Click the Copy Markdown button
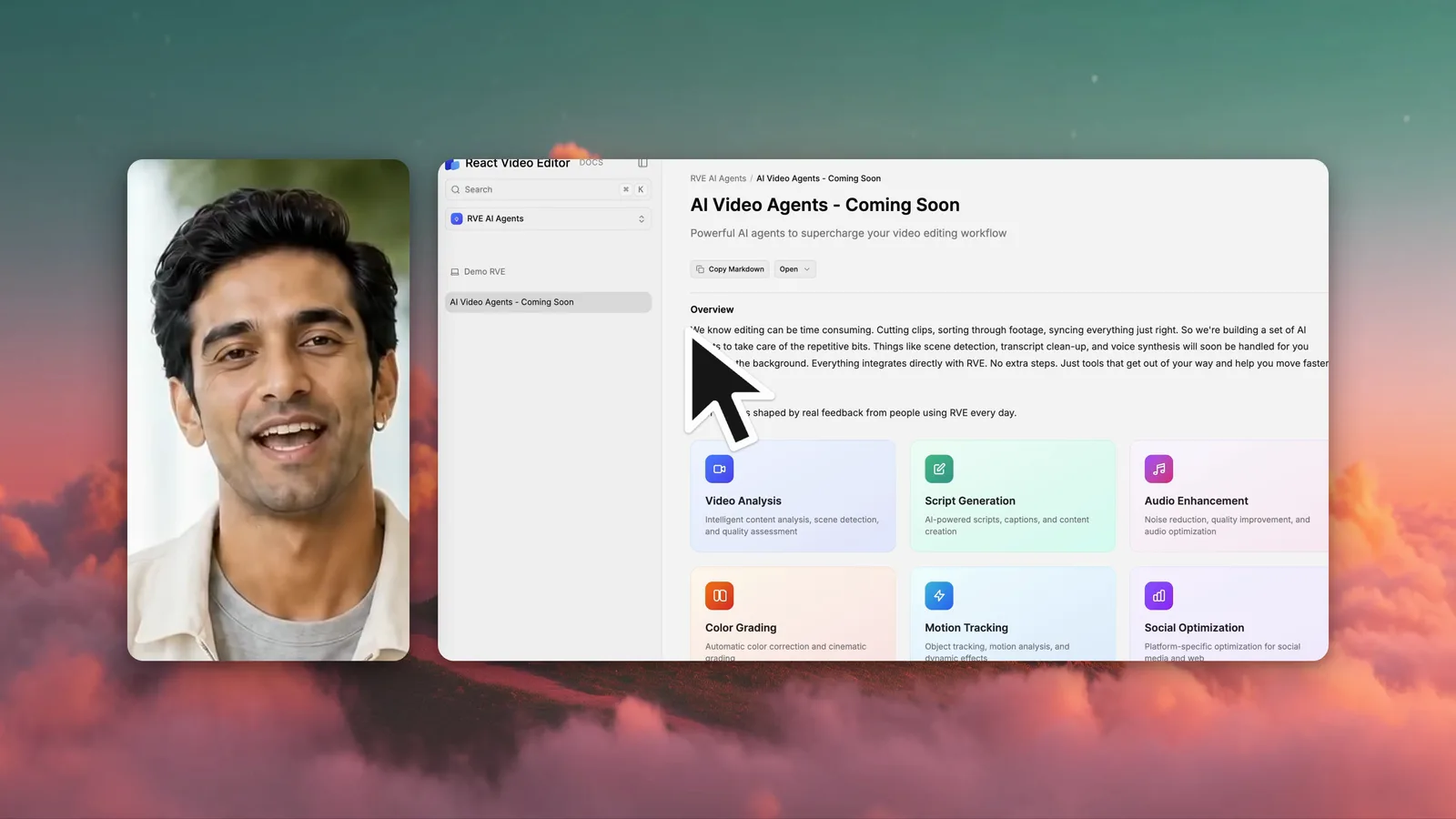Screen dimensions: 1456x819 tap(730, 269)
